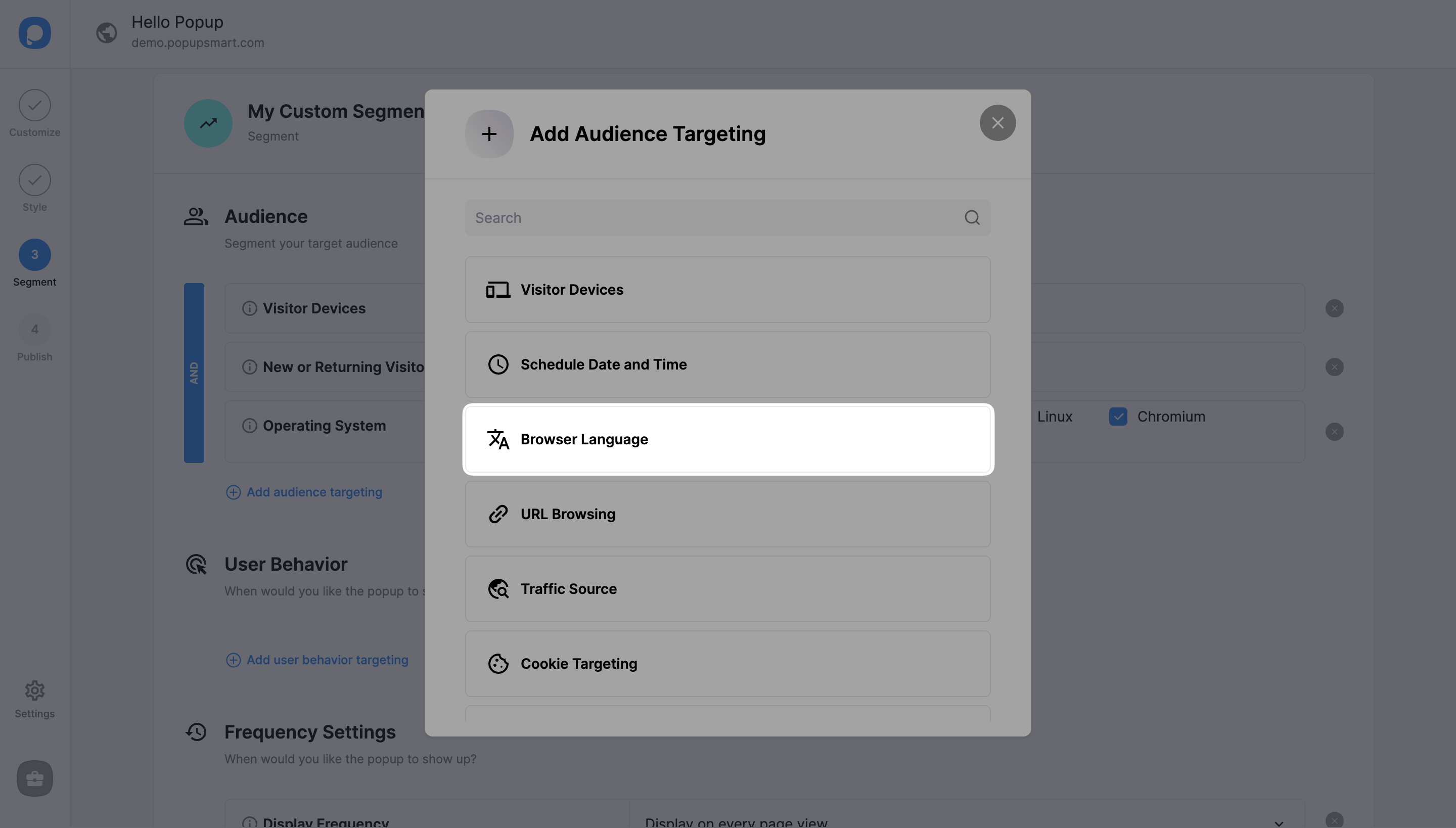Click the search input field in dialog

click(x=728, y=217)
